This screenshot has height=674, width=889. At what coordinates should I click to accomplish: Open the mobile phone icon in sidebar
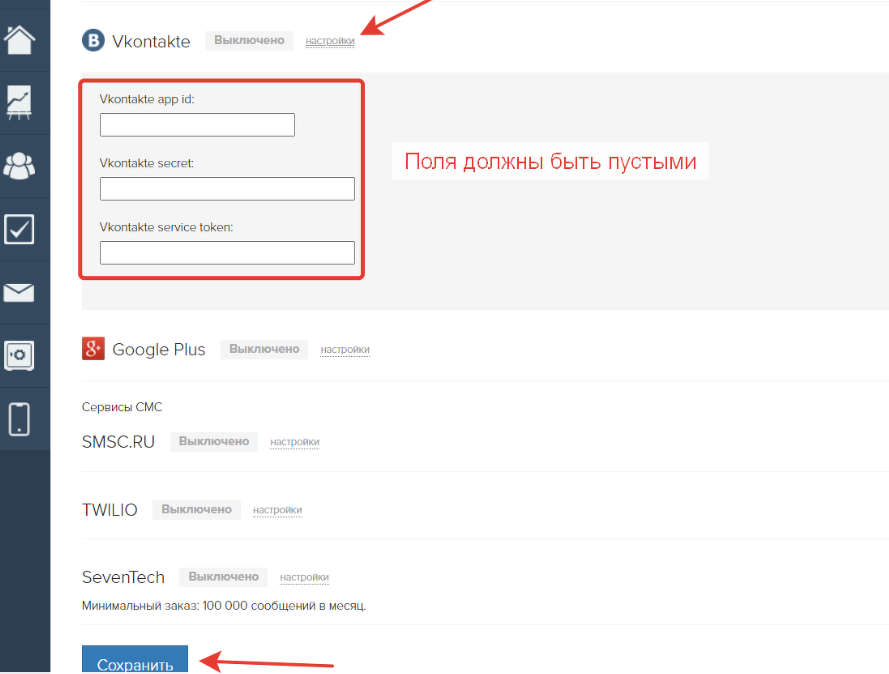pos(19,419)
